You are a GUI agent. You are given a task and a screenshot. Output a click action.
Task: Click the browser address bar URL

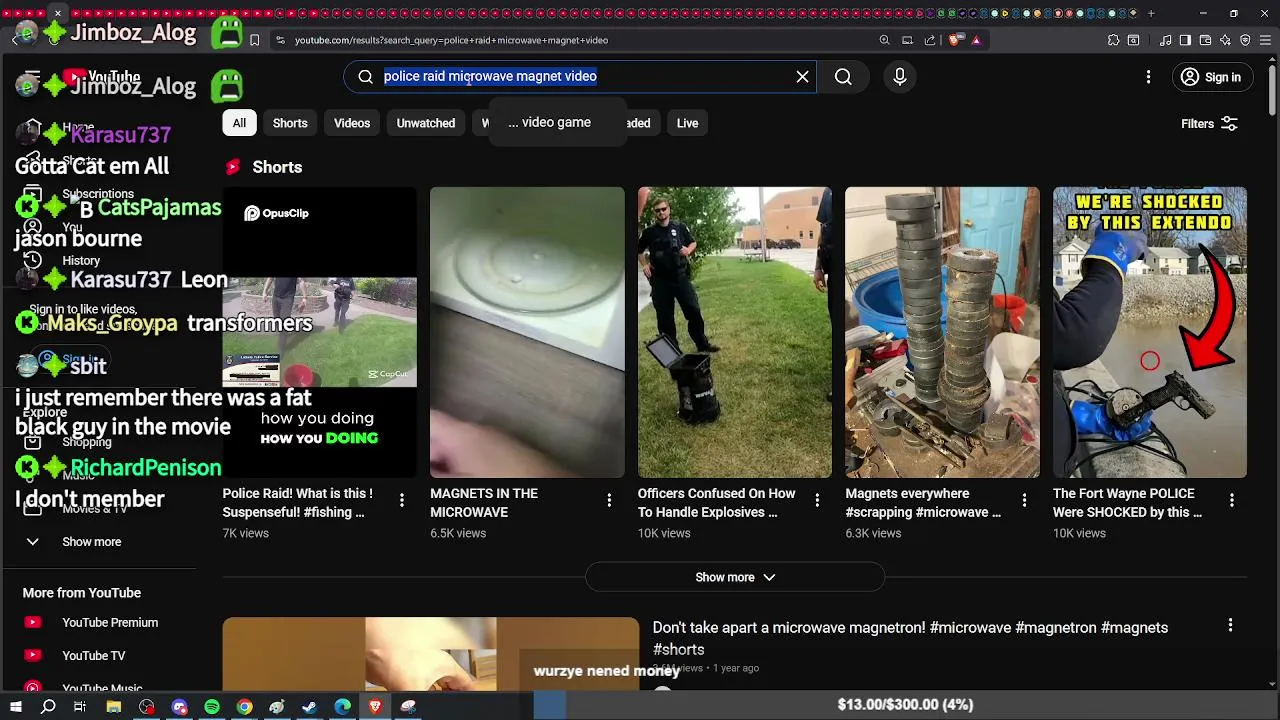coord(452,40)
